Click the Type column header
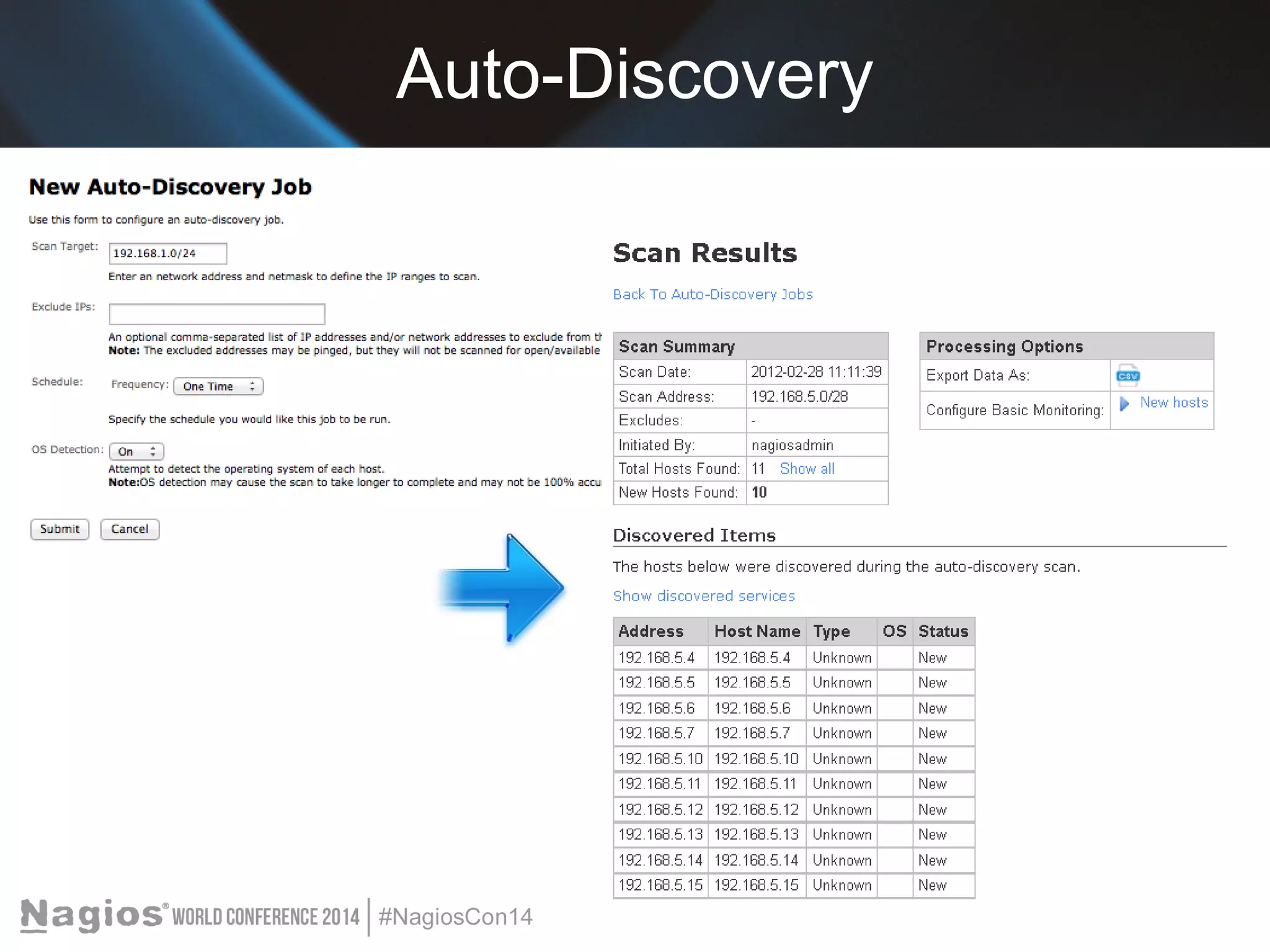The width and height of the screenshot is (1270, 952). [x=841, y=631]
